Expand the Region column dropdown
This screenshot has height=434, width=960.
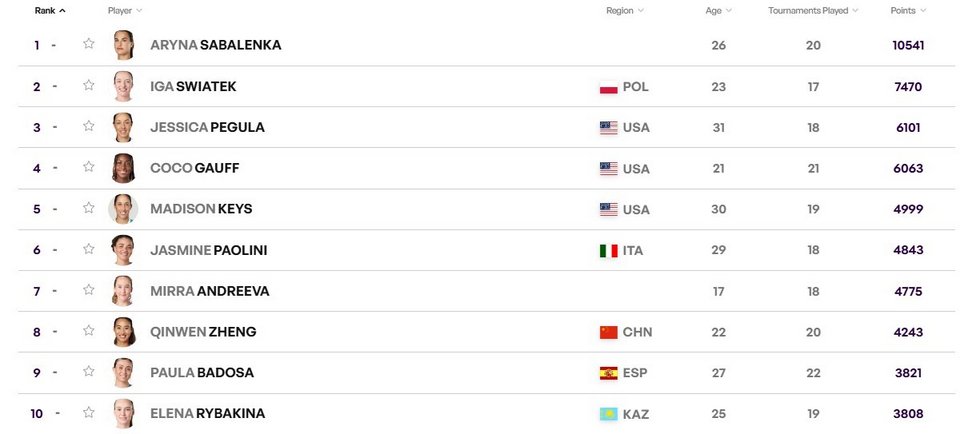625,10
